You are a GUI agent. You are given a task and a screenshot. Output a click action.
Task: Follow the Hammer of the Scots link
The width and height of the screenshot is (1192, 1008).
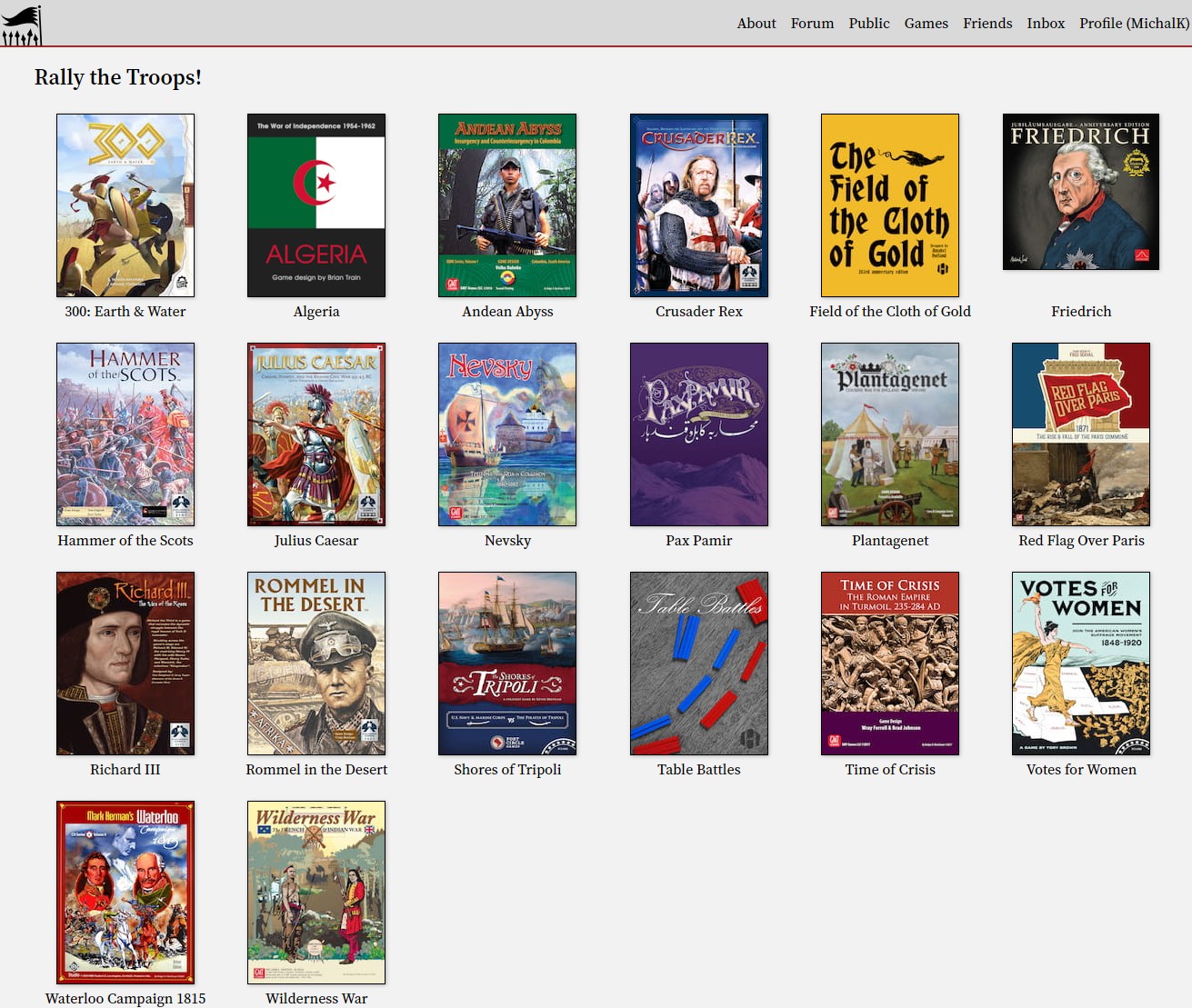point(125,541)
